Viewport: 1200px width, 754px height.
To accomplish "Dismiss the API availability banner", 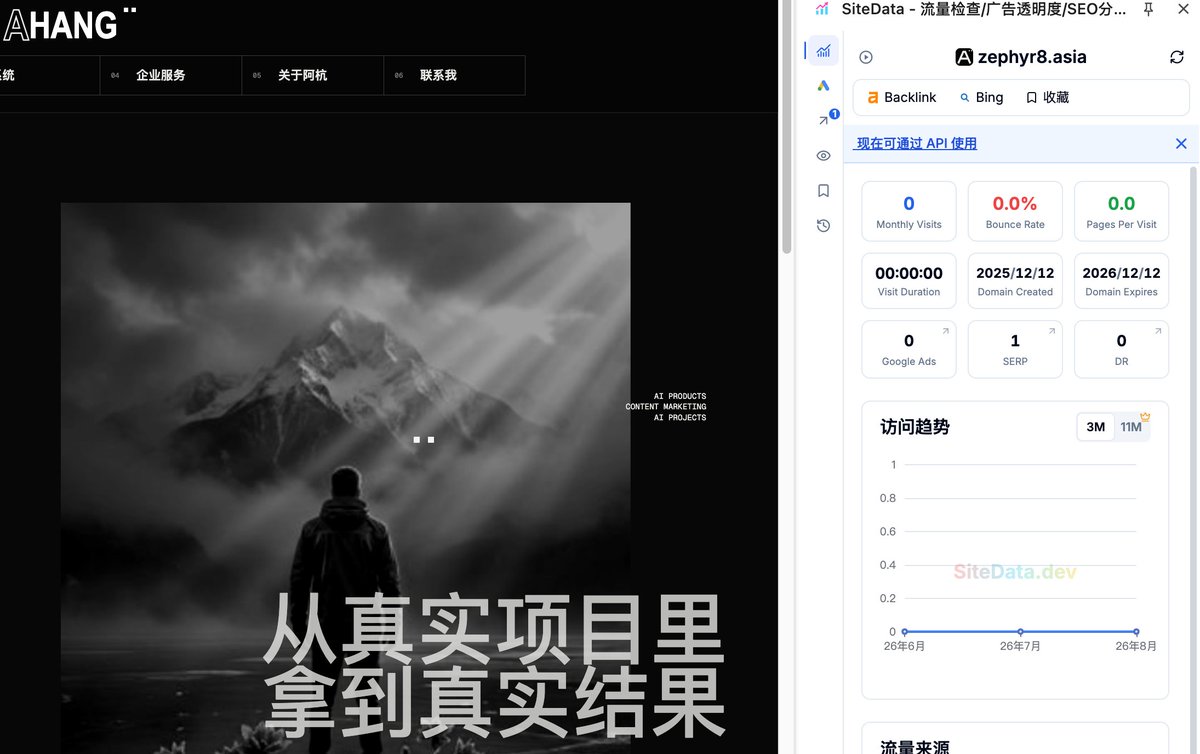I will (x=1181, y=144).
